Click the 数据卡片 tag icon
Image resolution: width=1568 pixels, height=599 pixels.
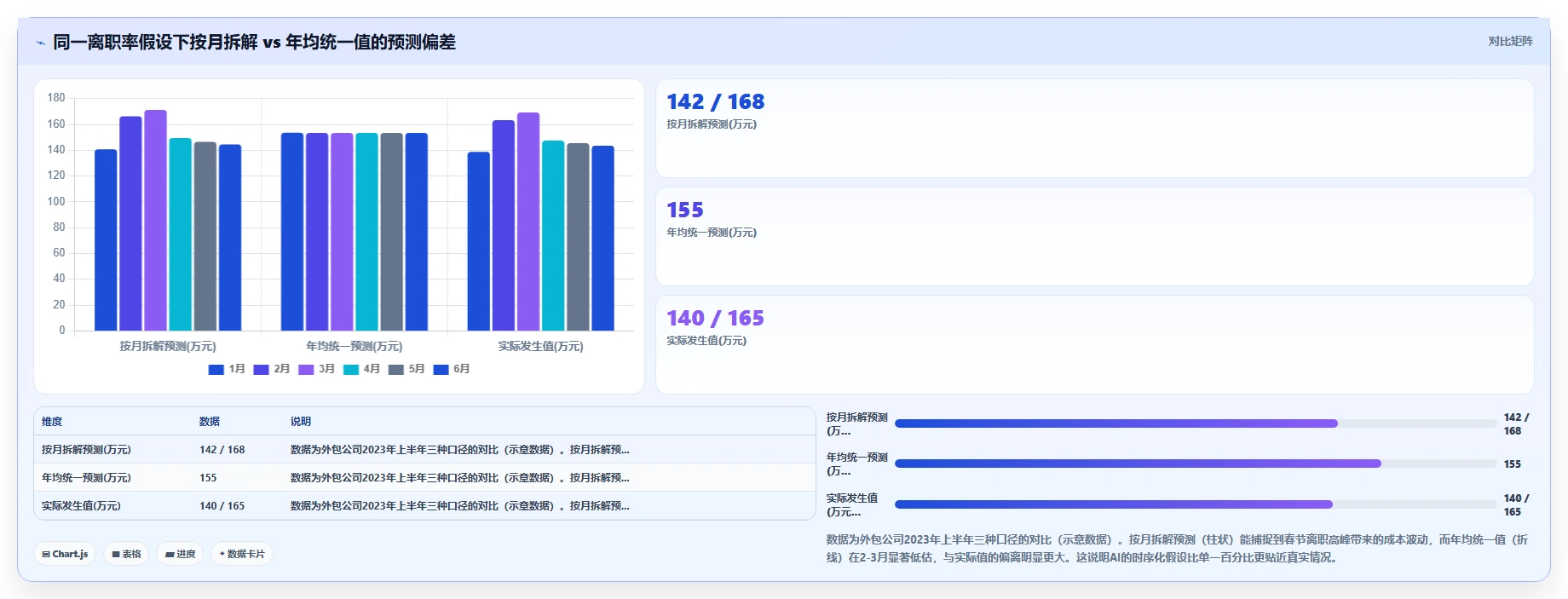click(x=222, y=554)
